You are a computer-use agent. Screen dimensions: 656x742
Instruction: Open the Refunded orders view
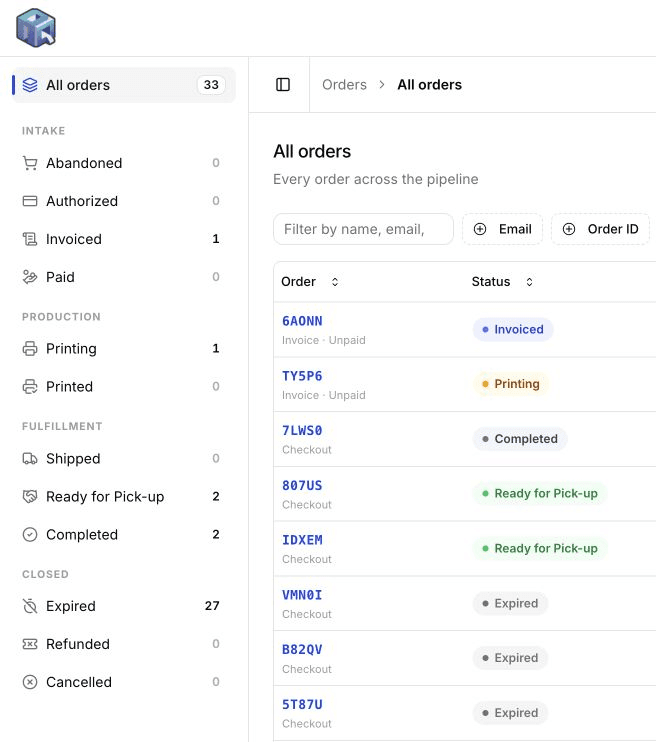[x=124, y=644]
